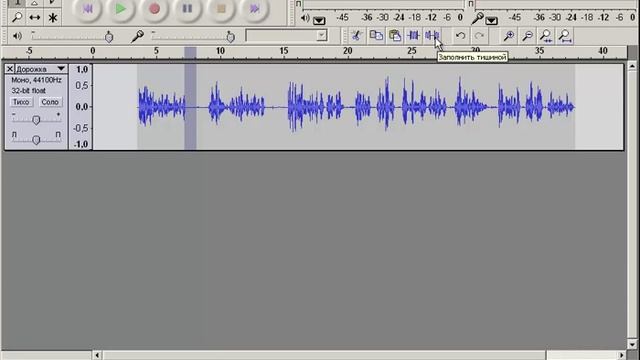Image resolution: width=640 pixels, height=360 pixels.
Task: Fit selection in window icon
Action: click(546, 36)
